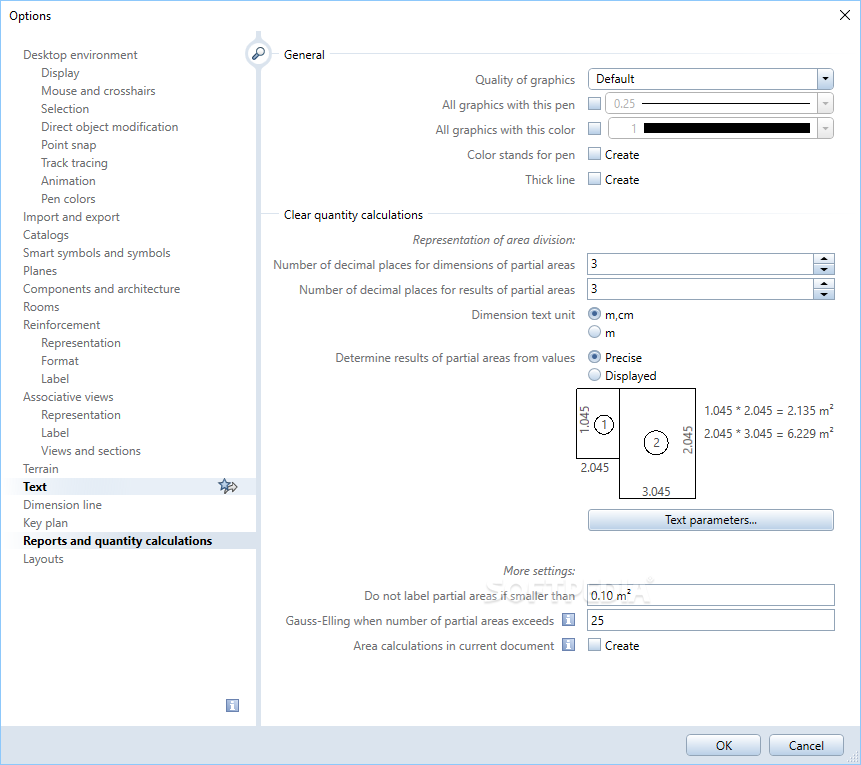Click the area division preview diagram
The height and width of the screenshot is (765, 861).
636,443
